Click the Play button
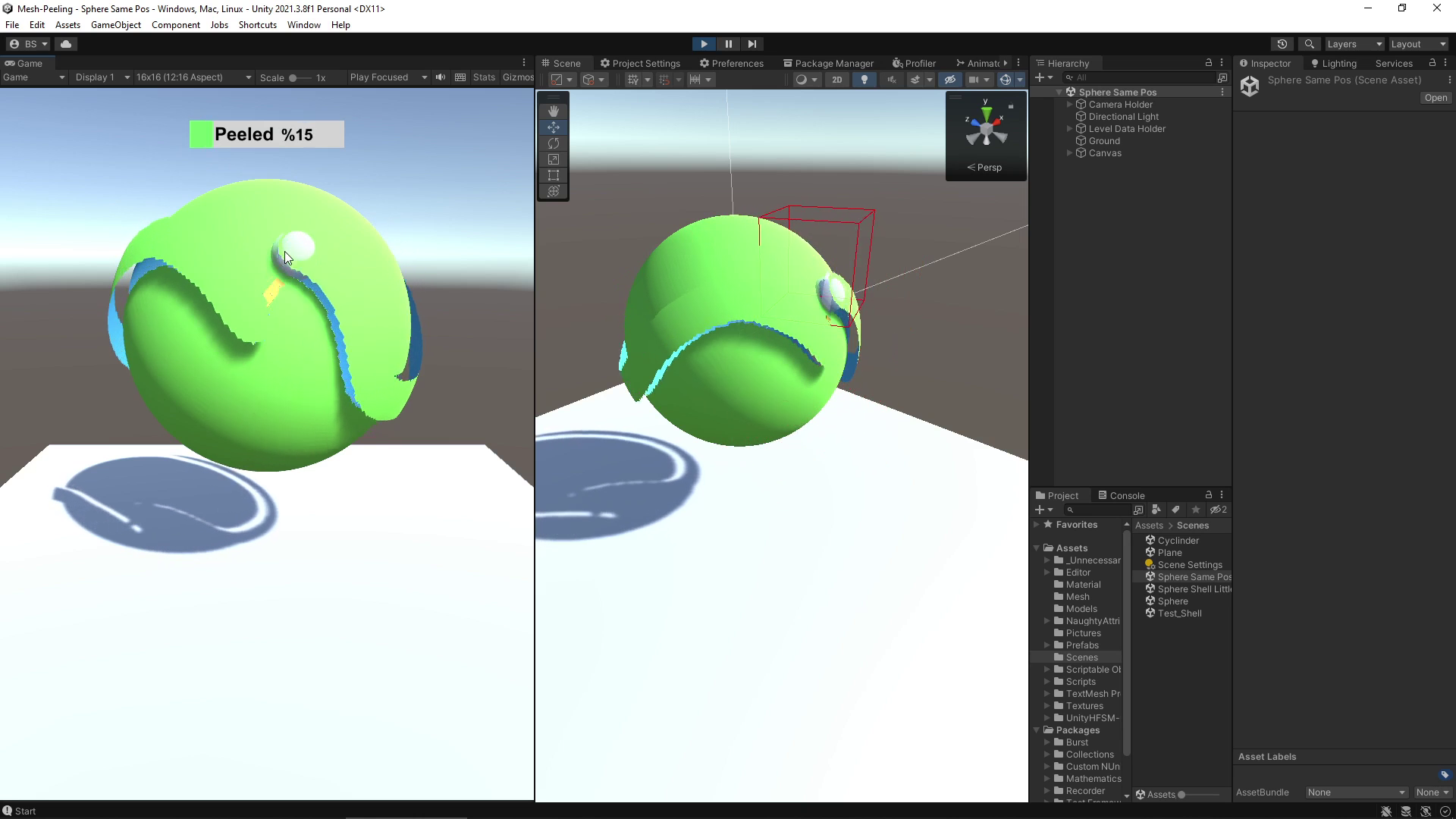This screenshot has height=819, width=1456. (704, 44)
